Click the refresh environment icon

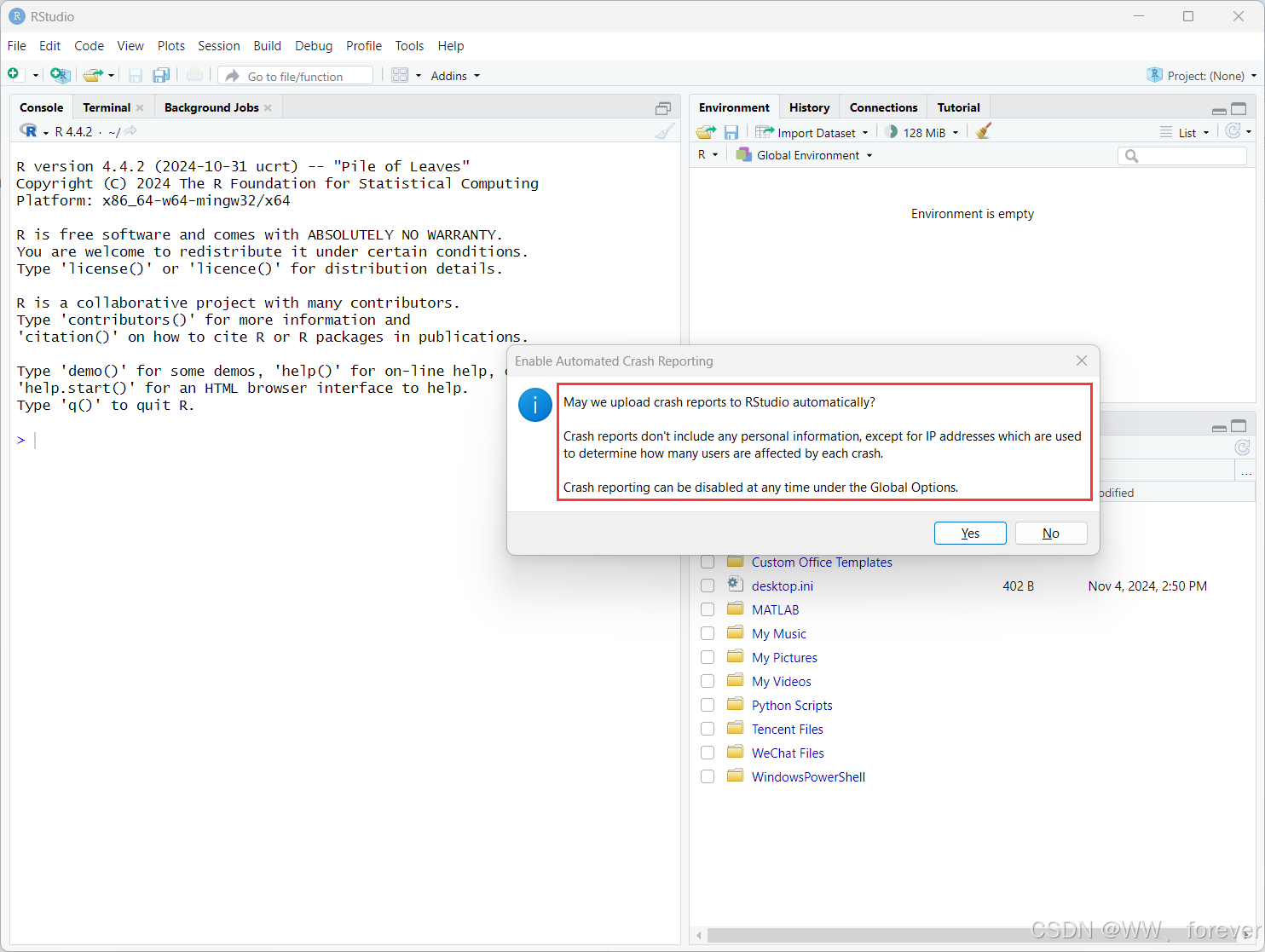(1233, 131)
